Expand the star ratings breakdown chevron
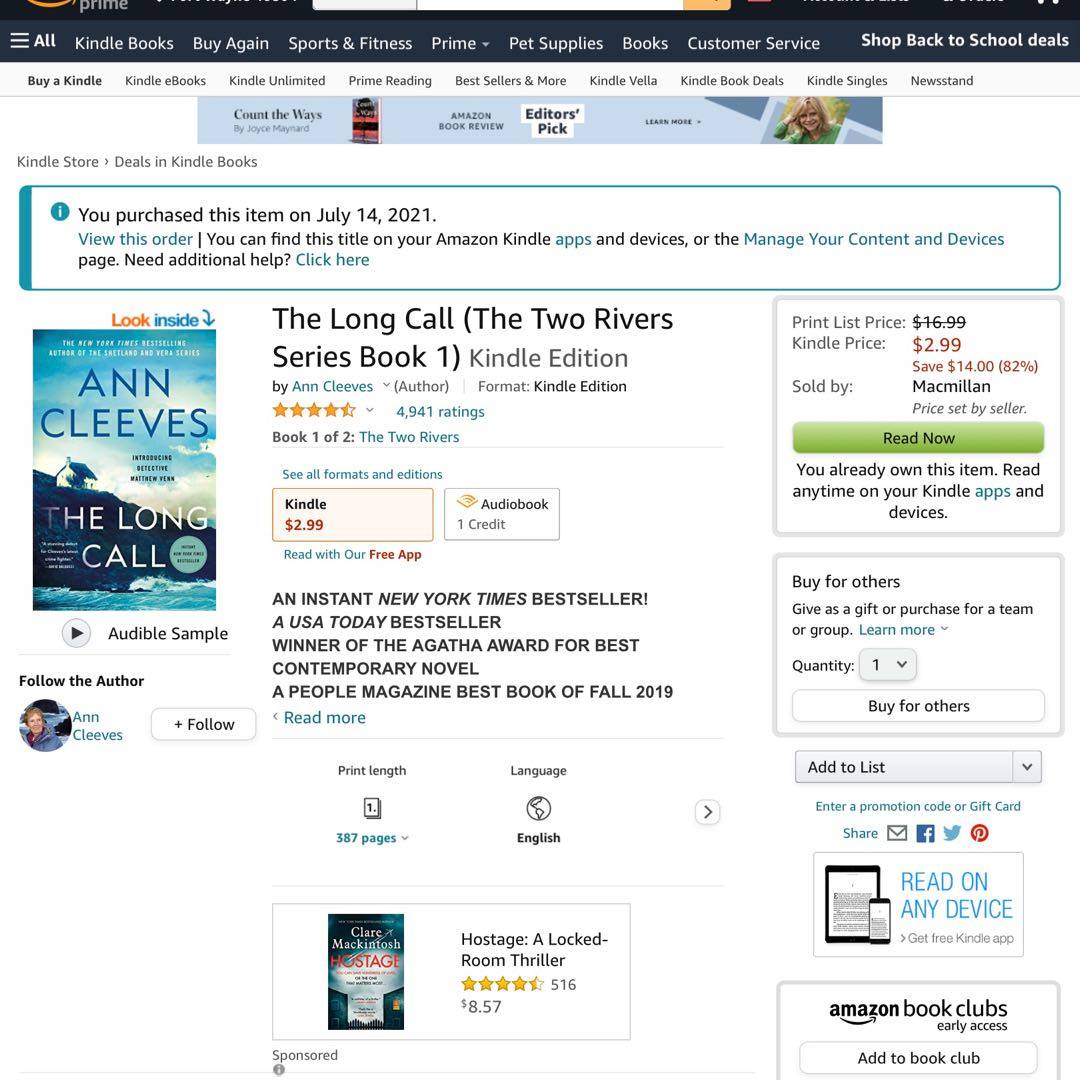 click(x=370, y=411)
